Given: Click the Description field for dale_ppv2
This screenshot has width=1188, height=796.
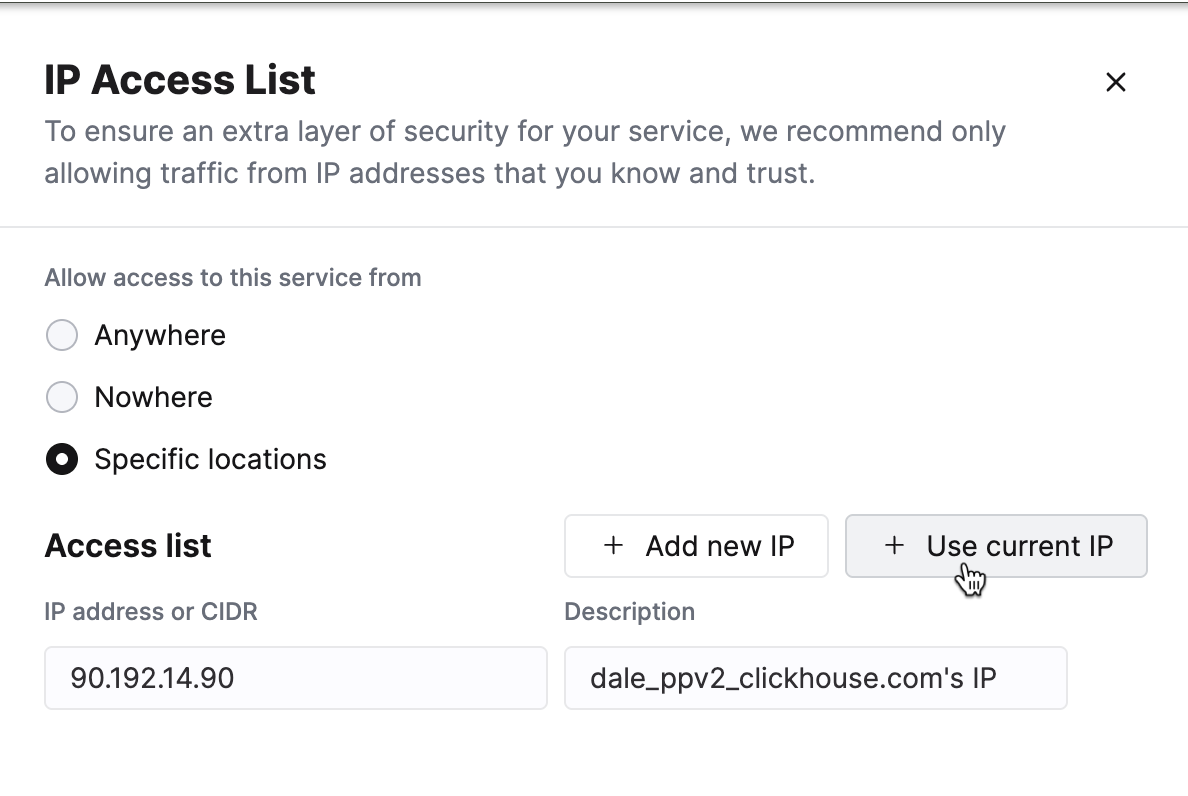Looking at the screenshot, I should coord(817,678).
